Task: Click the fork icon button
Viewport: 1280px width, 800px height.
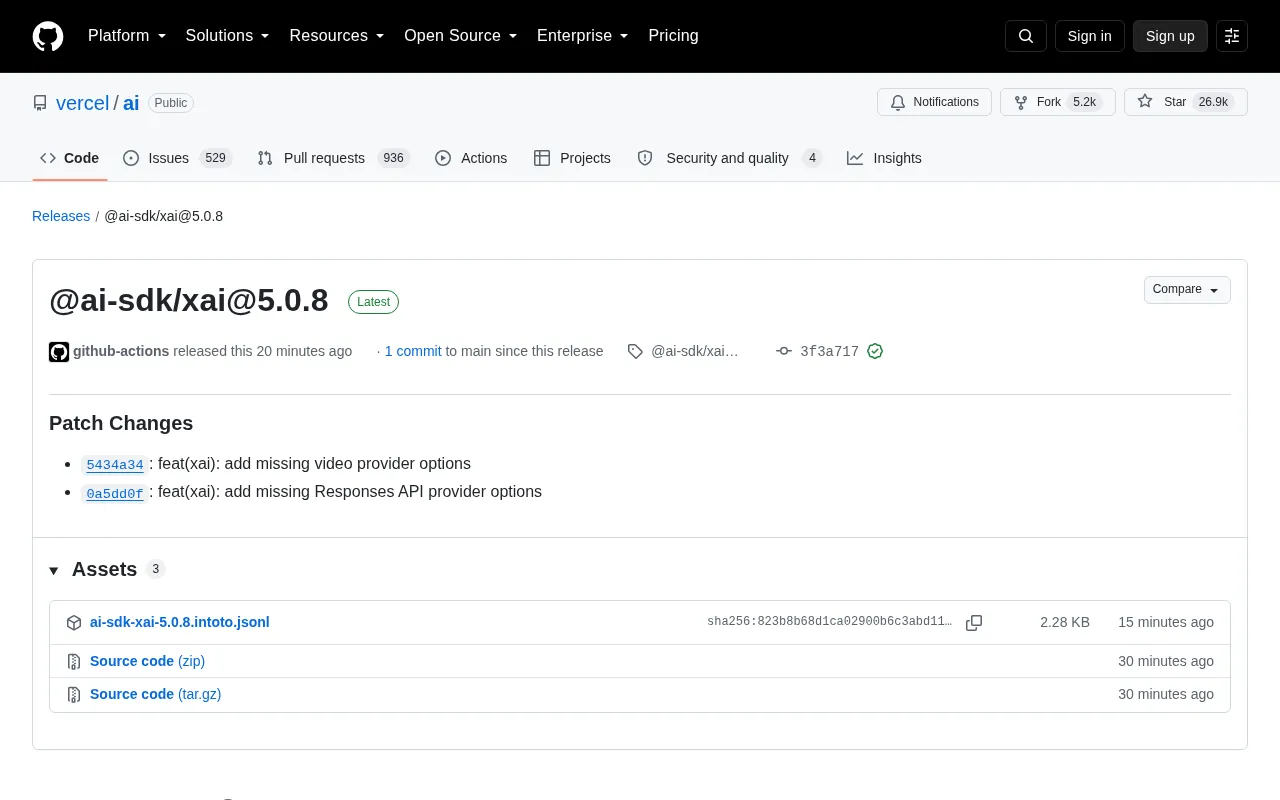Action: pyautogui.click(x=1020, y=102)
